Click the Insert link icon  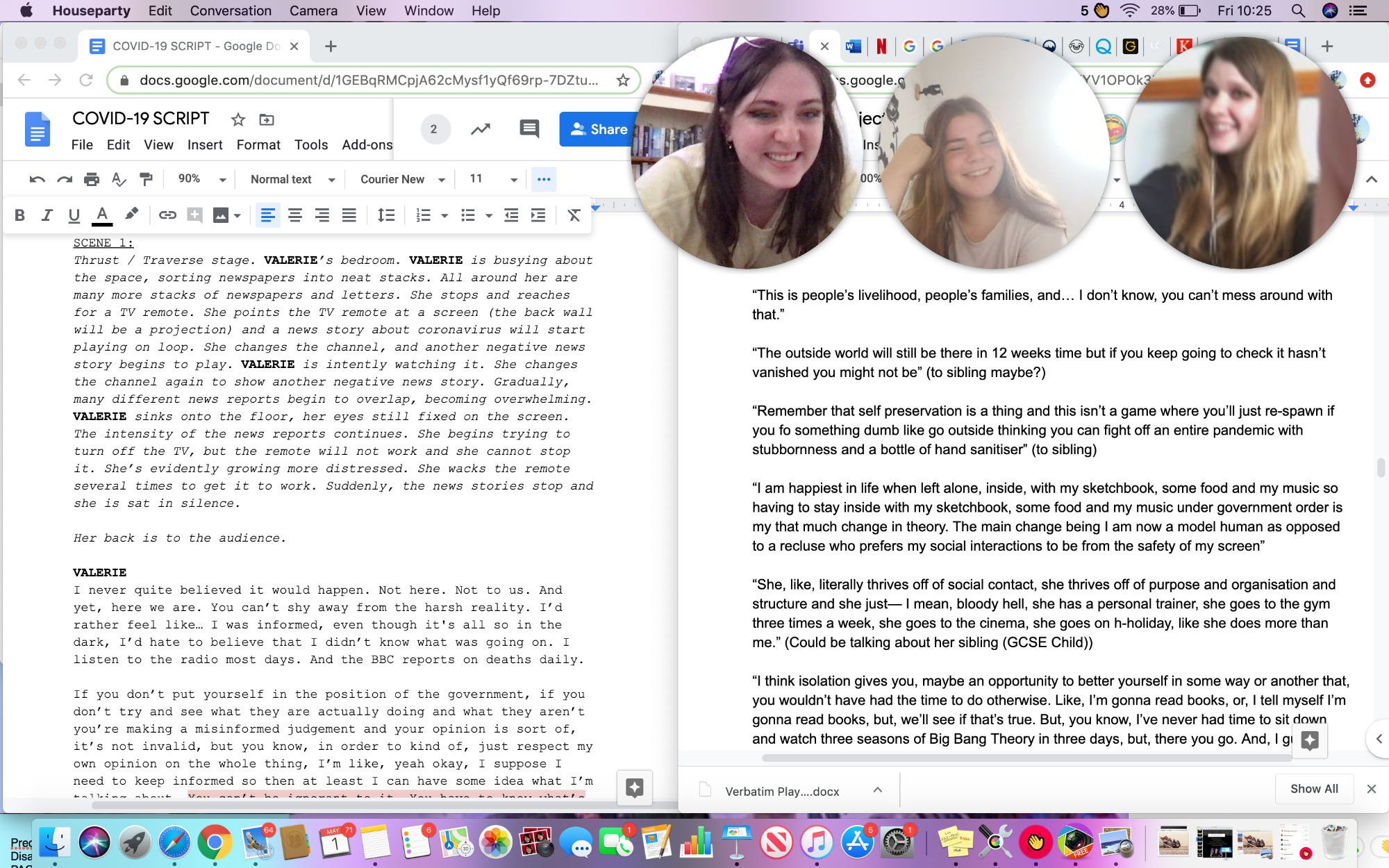167,215
